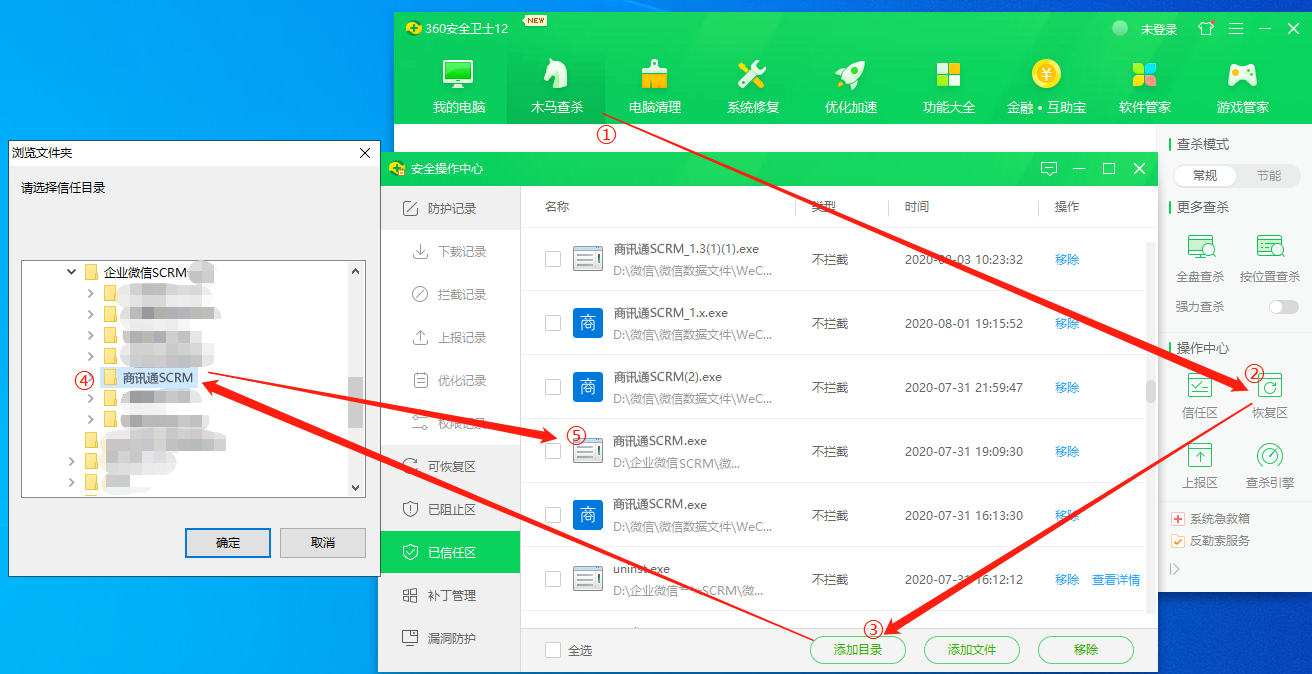
Task: Open 系统急救箱 tool
Action: coord(1211,519)
